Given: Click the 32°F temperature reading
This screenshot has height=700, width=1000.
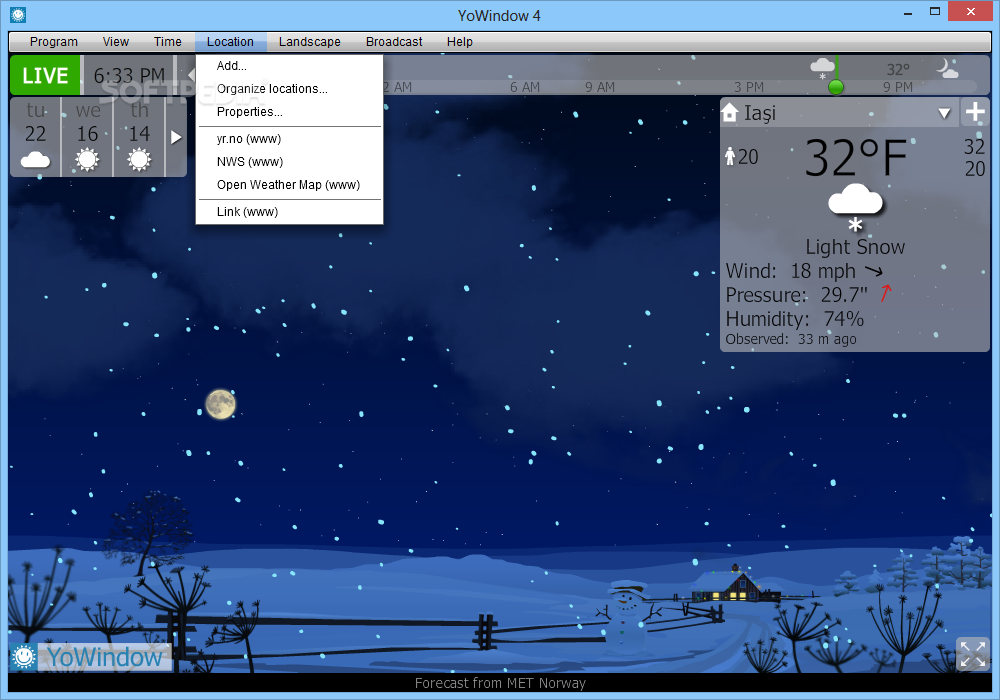Looking at the screenshot, I should point(856,157).
